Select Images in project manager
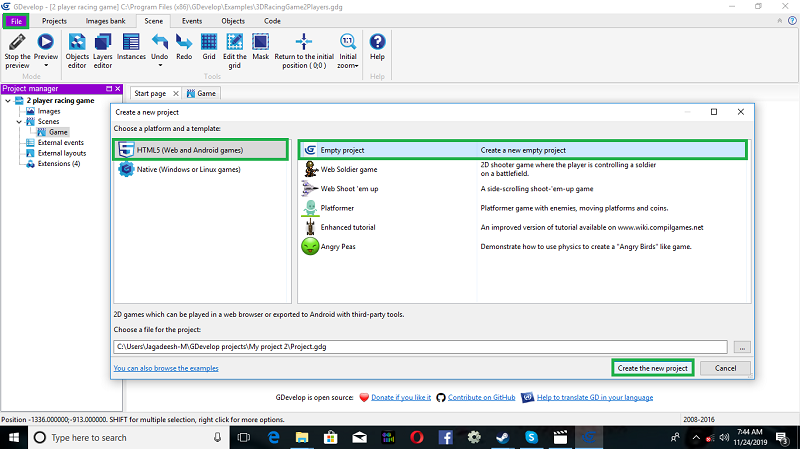The image size is (800, 449). pos(48,111)
